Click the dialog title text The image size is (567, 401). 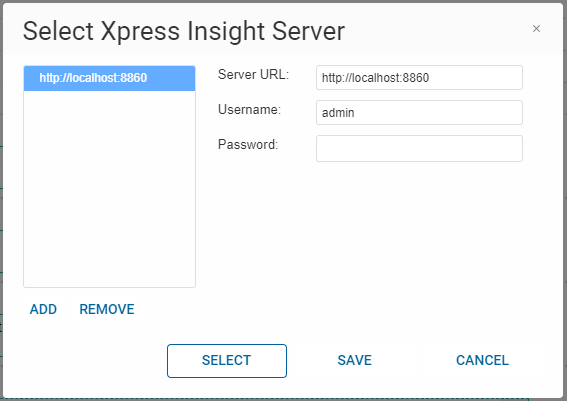(x=184, y=31)
